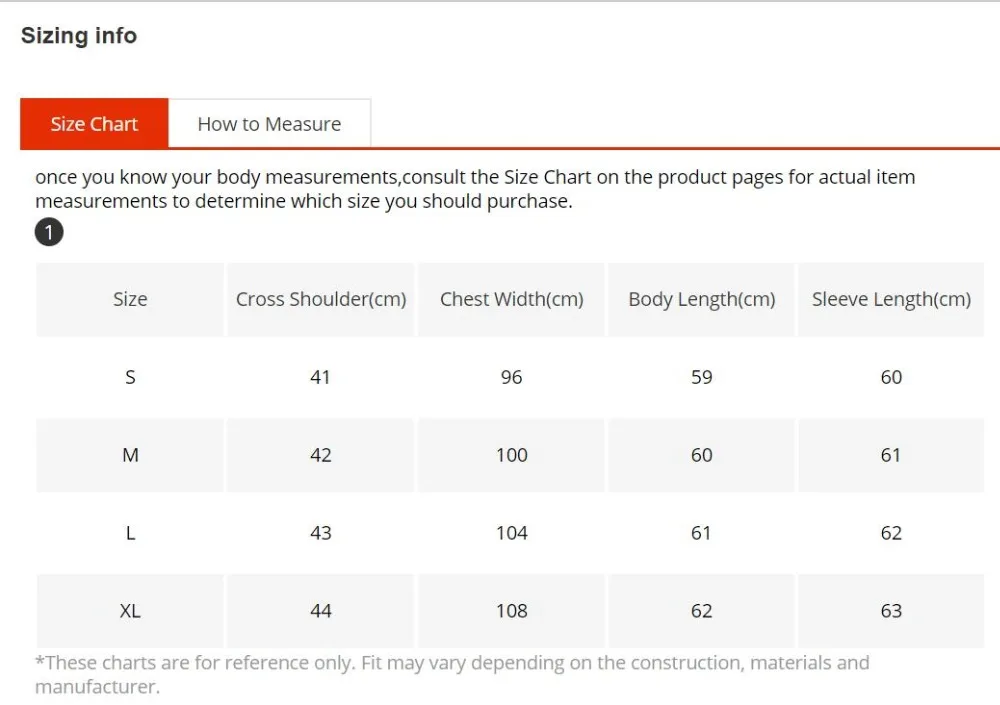The width and height of the screenshot is (1000, 705).
Task: Select the XL size row label
Action: [x=130, y=611]
